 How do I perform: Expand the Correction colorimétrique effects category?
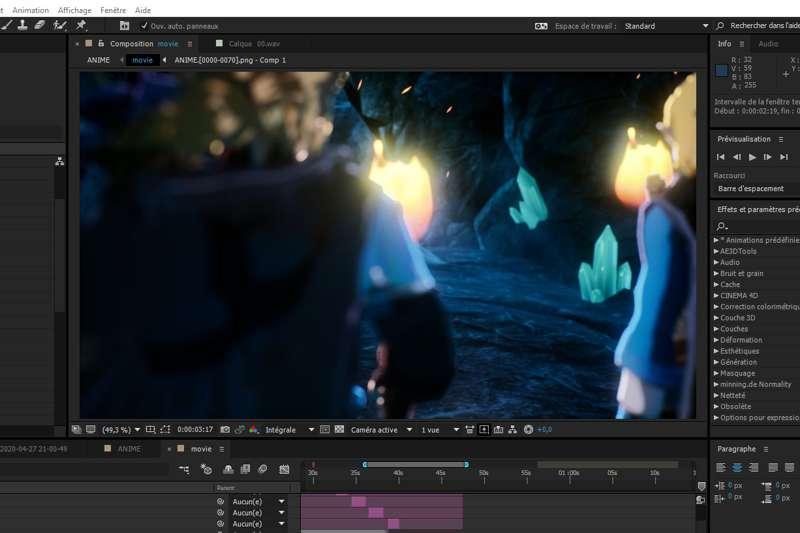click(716, 307)
